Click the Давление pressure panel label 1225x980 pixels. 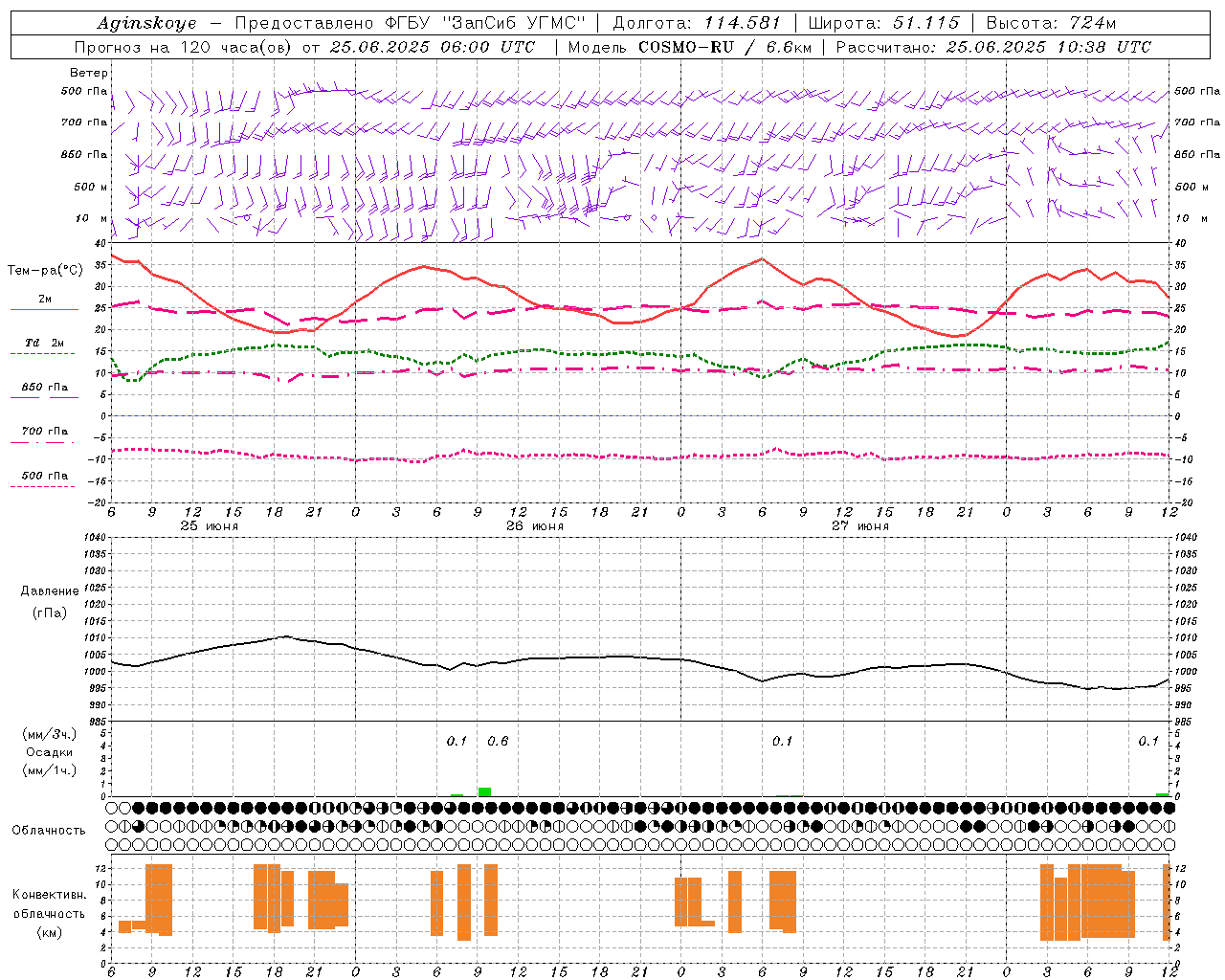[50, 591]
